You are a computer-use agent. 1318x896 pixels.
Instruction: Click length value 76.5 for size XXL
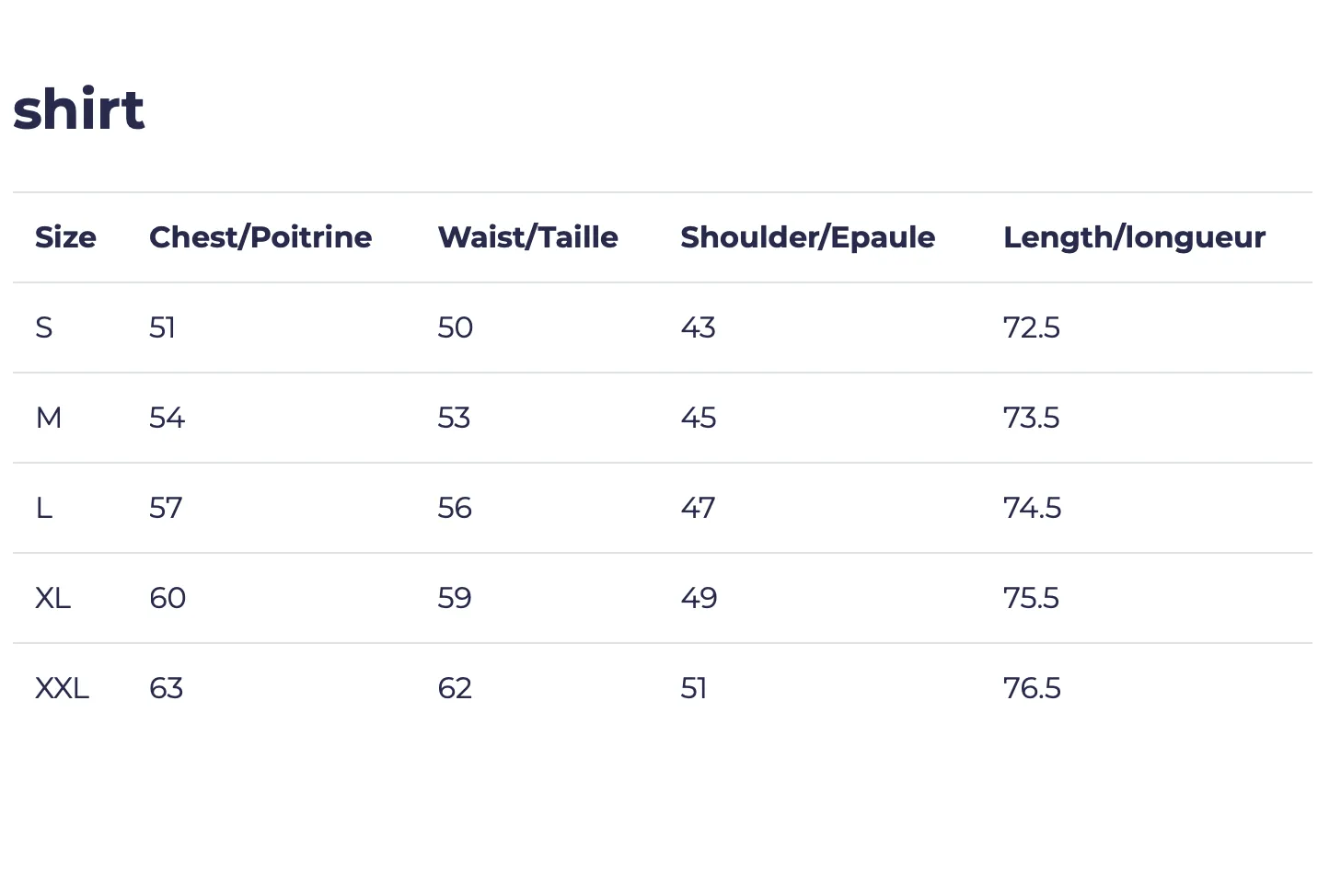(x=1032, y=688)
